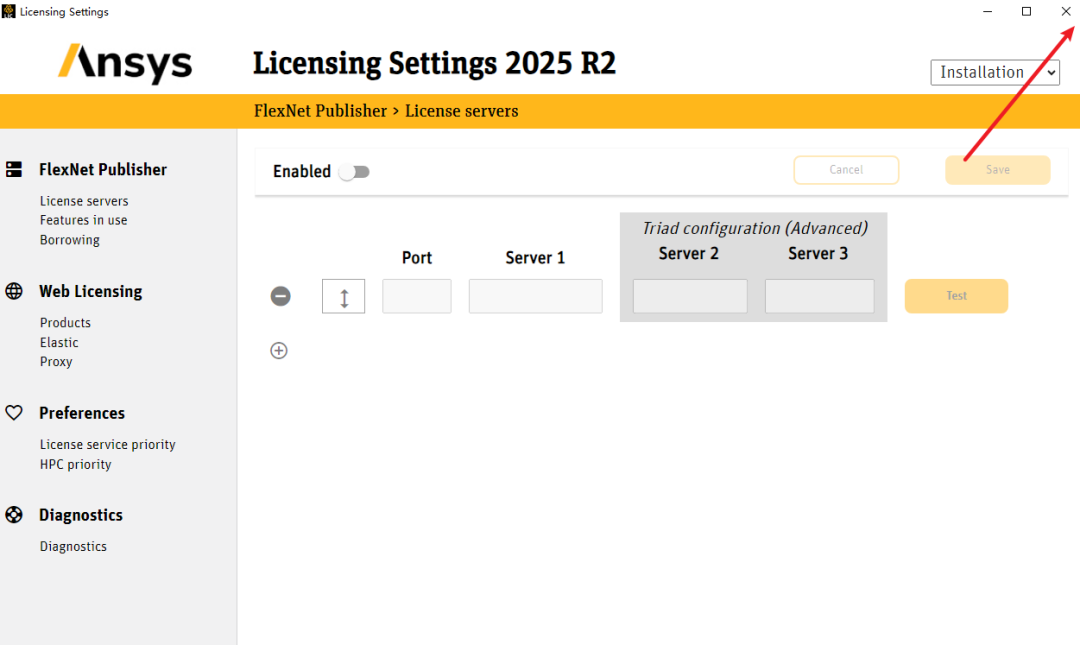Image resolution: width=1080 pixels, height=645 pixels.
Task: Open Elastic under Web Licensing
Action: 59,342
